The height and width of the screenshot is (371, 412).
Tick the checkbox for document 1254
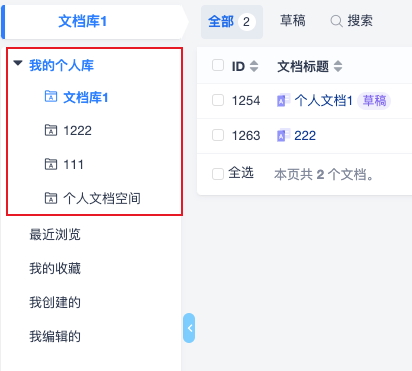218,100
